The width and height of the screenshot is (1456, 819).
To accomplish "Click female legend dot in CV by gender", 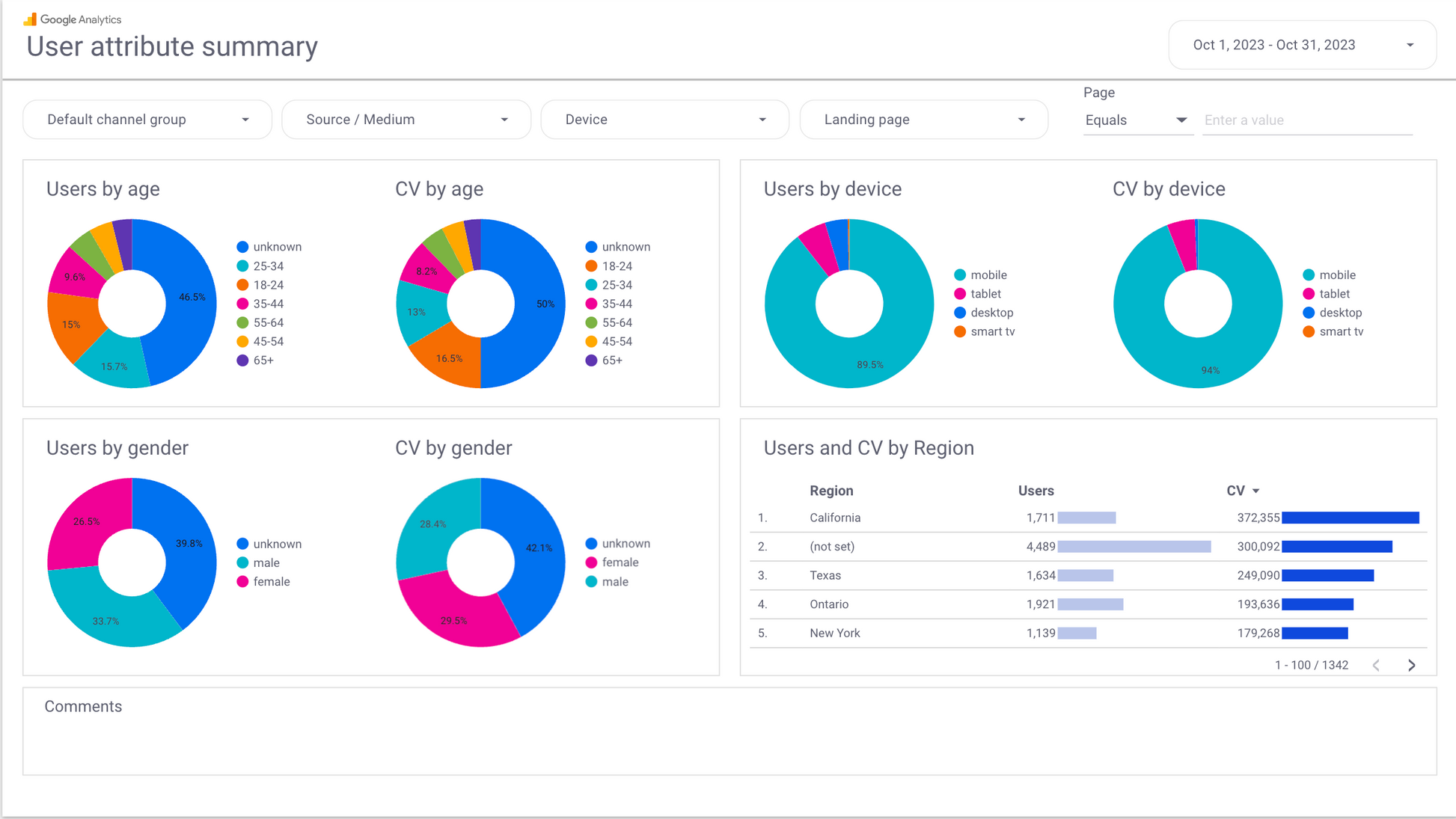I will tap(591, 562).
